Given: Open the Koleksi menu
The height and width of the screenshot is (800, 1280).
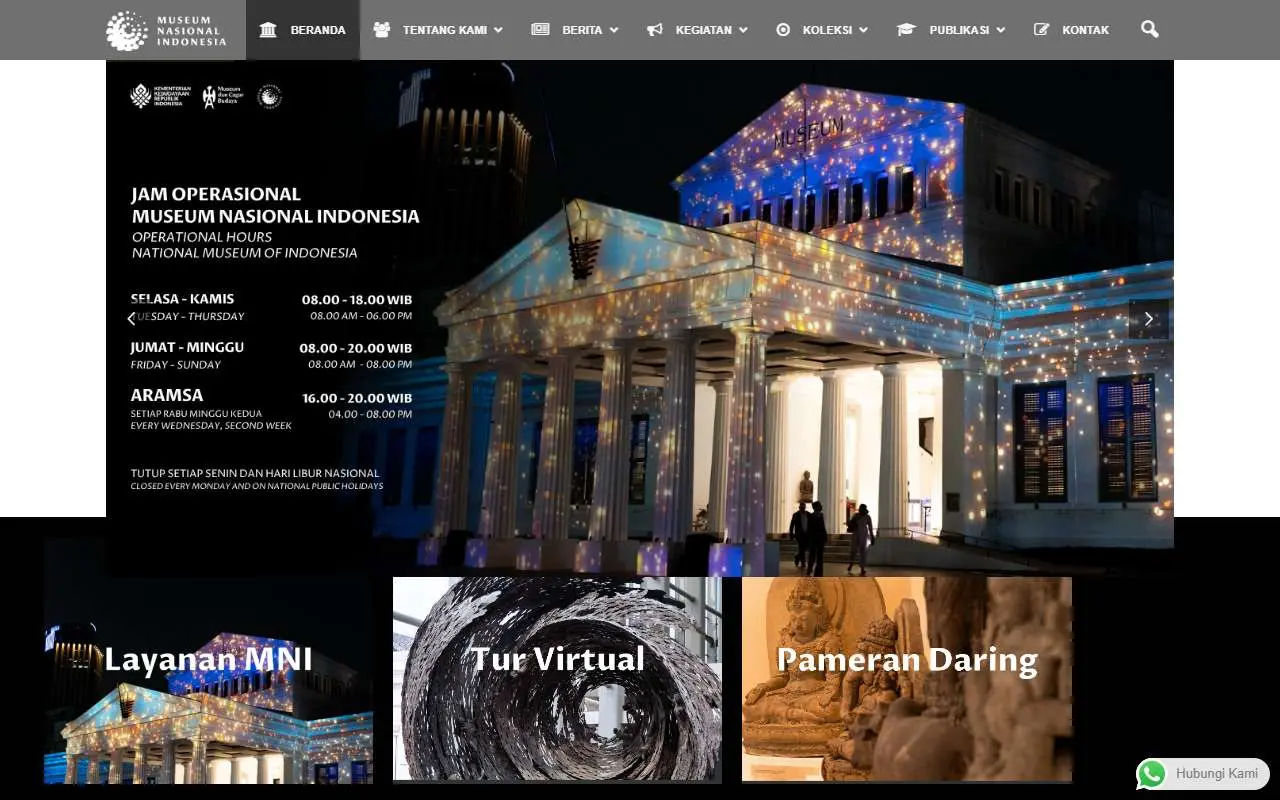Looking at the screenshot, I should coord(822,30).
